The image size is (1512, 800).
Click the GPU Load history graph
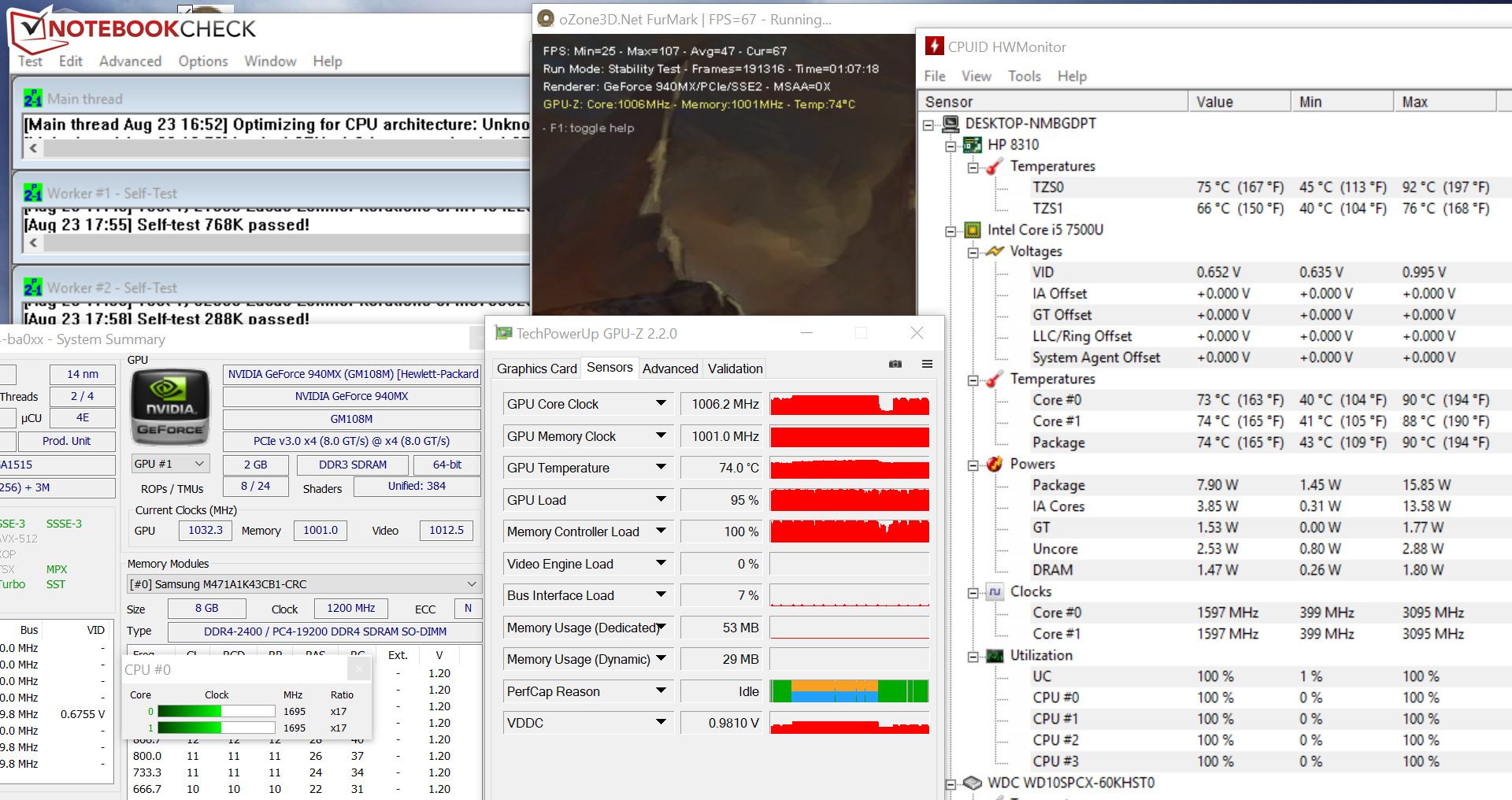pyautogui.click(x=850, y=499)
